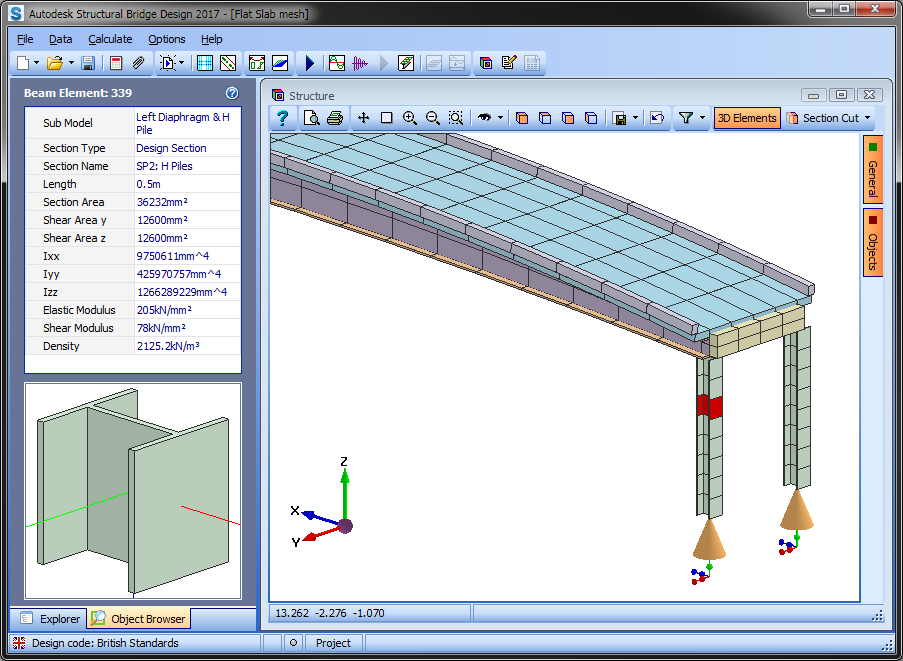
Task: Open the File menu
Action: point(25,39)
